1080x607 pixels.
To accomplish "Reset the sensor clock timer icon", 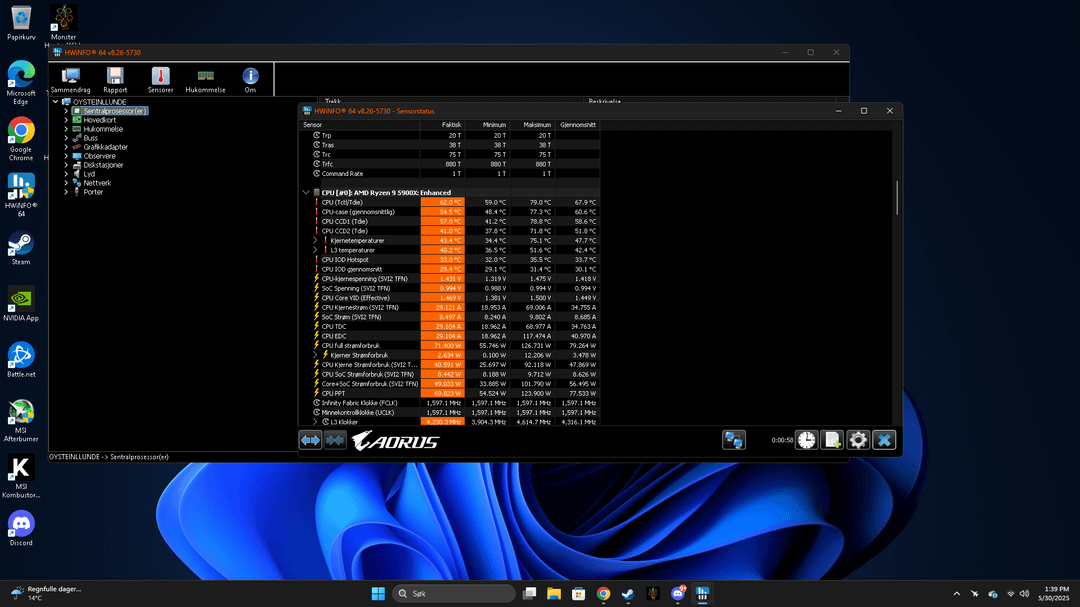I will point(806,440).
